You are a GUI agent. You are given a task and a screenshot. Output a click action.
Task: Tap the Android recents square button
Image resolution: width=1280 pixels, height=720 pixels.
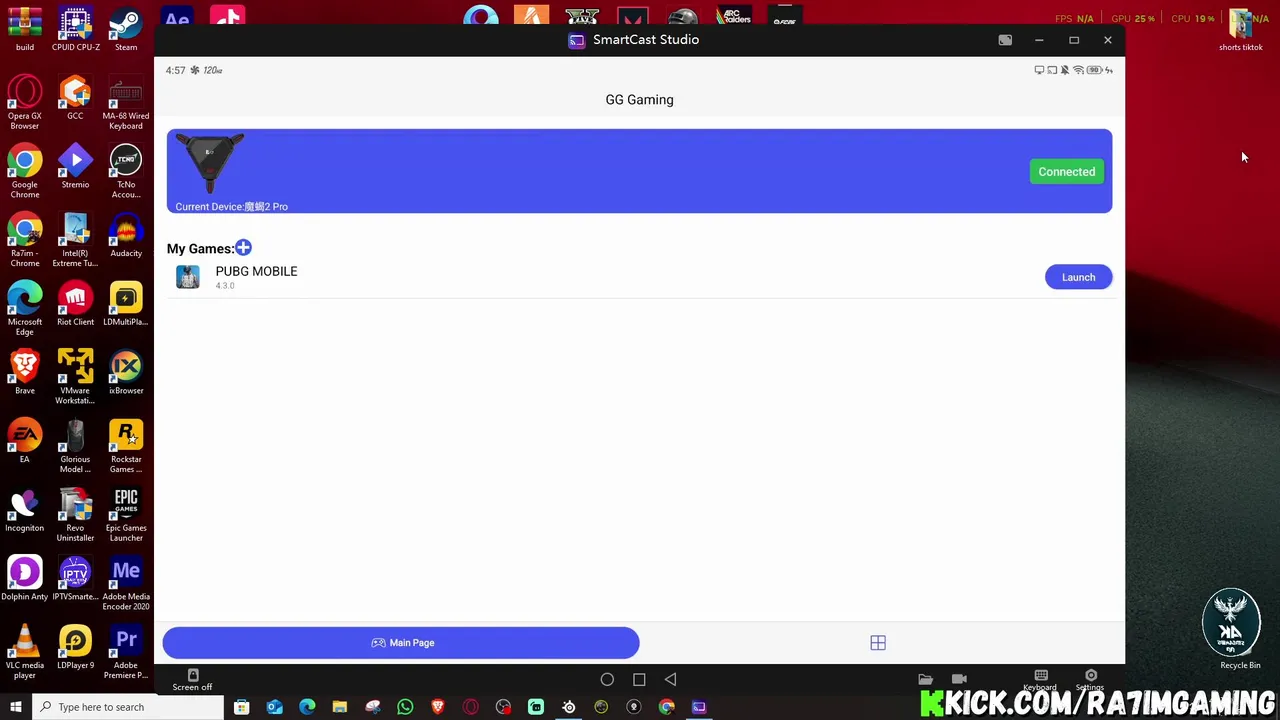tap(639, 680)
